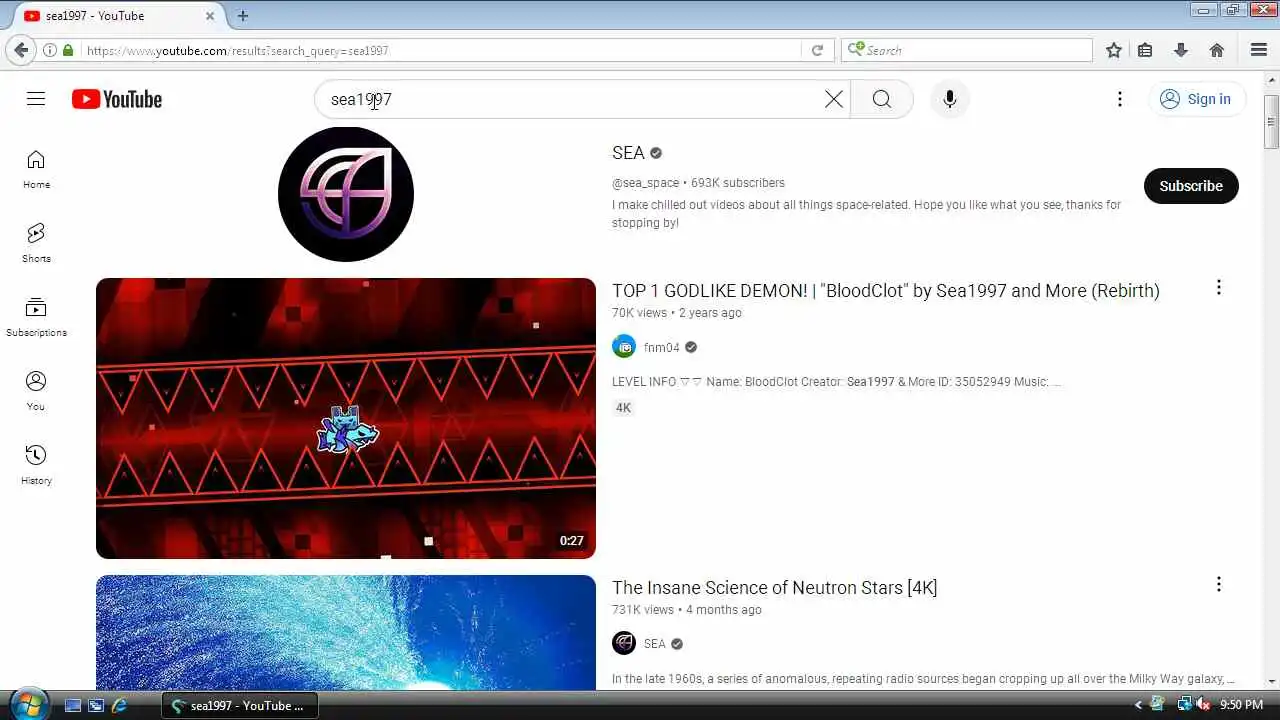1280x720 pixels.
Task: Click the '70K views • 2 years ago' text
Action: [677, 313]
